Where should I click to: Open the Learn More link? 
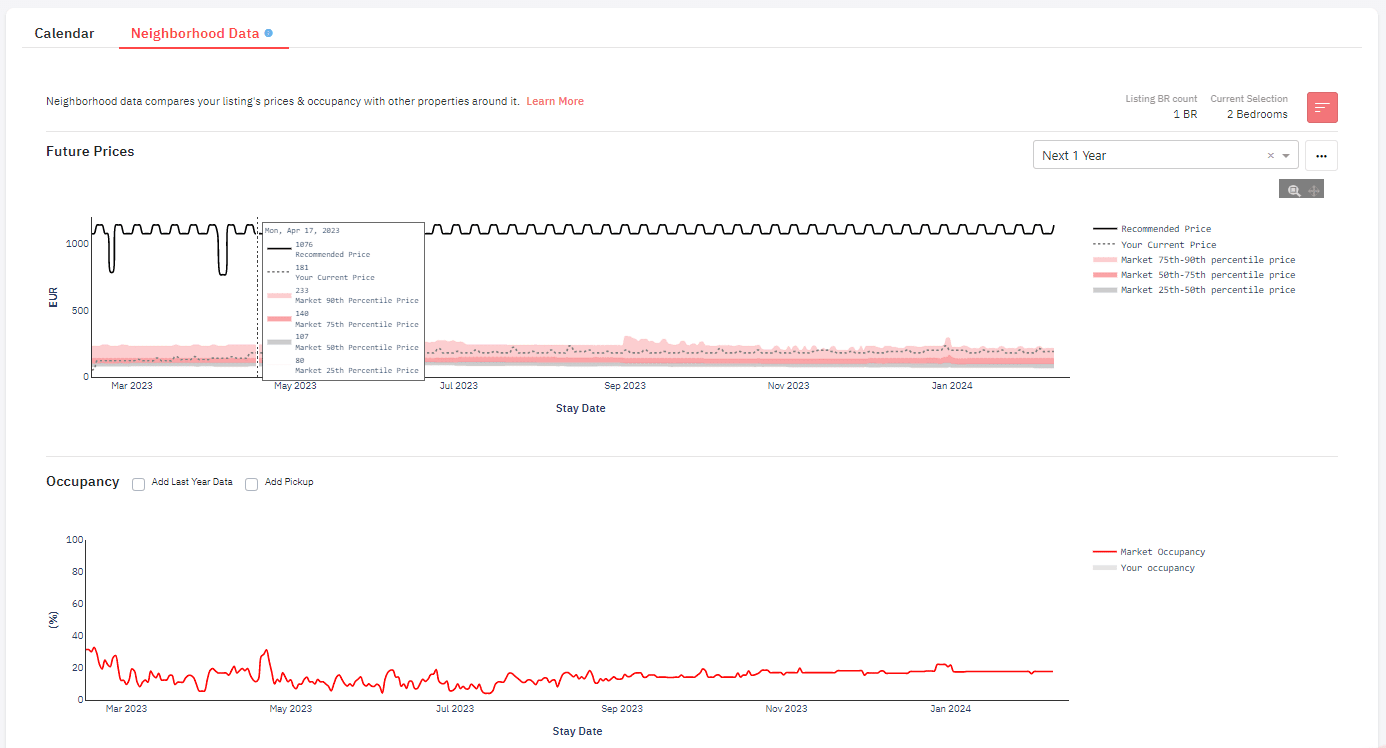click(x=555, y=101)
